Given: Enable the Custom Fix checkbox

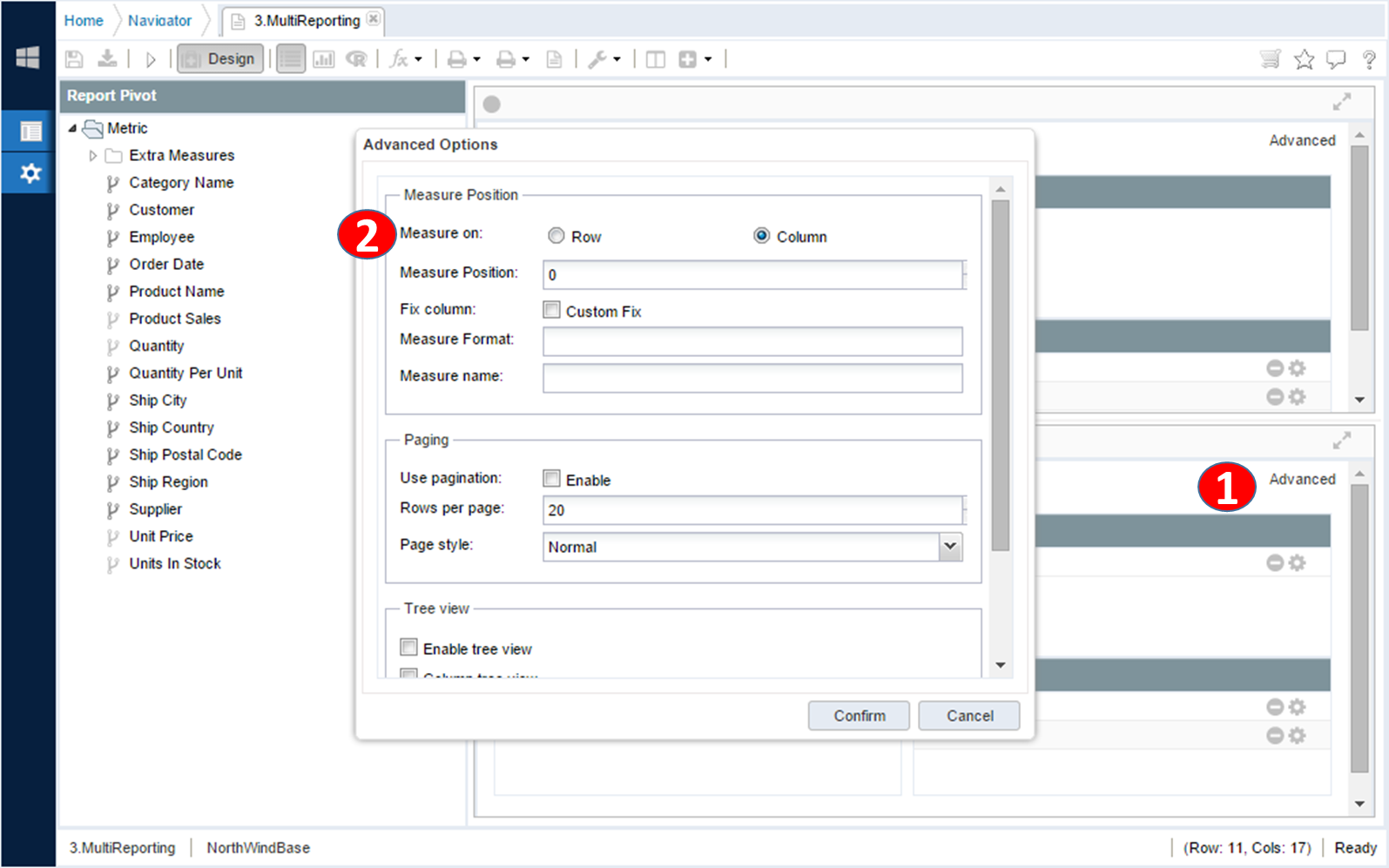Looking at the screenshot, I should (x=552, y=310).
